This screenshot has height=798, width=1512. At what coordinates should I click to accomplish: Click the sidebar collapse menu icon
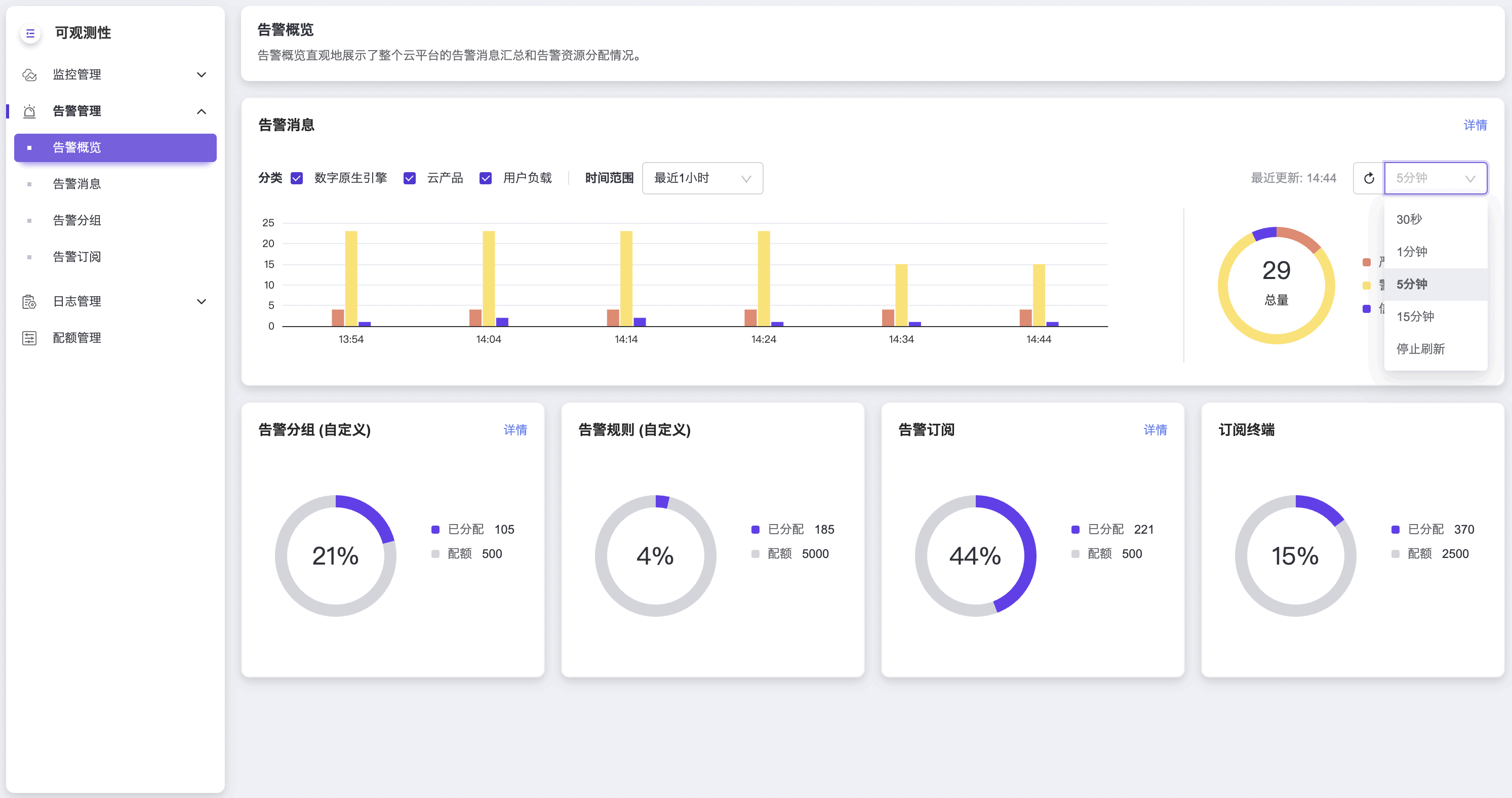[30, 33]
